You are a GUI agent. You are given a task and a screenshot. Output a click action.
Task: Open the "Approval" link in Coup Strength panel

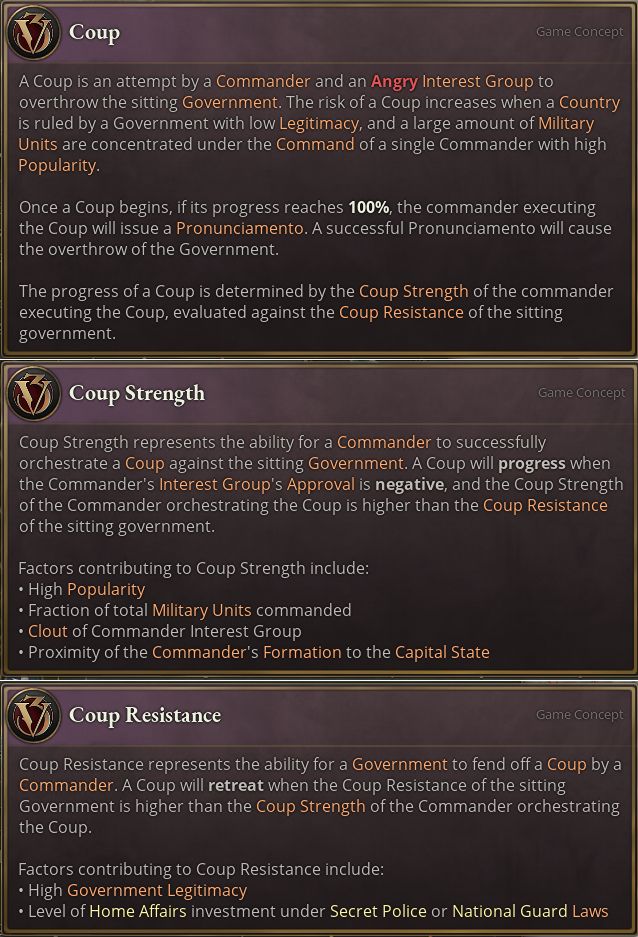pyautogui.click(x=320, y=484)
